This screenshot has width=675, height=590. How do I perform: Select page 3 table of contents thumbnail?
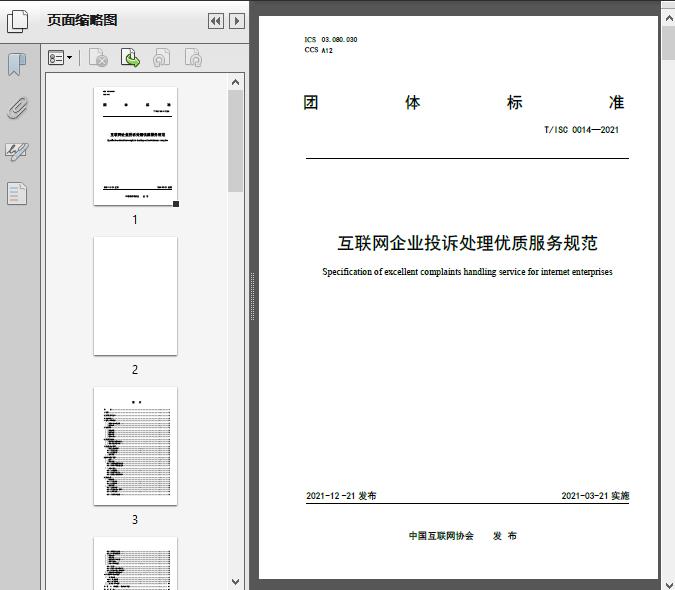[135, 446]
